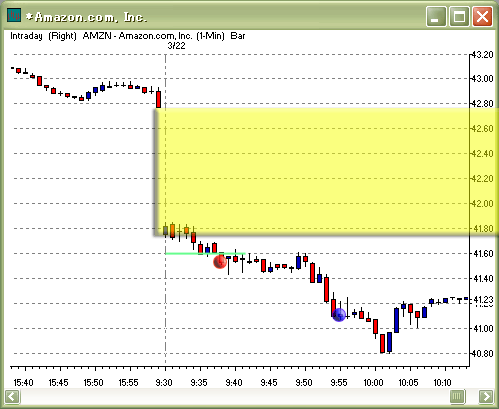Minimize the Amazon.com chart window

pyautogui.click(x=436, y=16)
